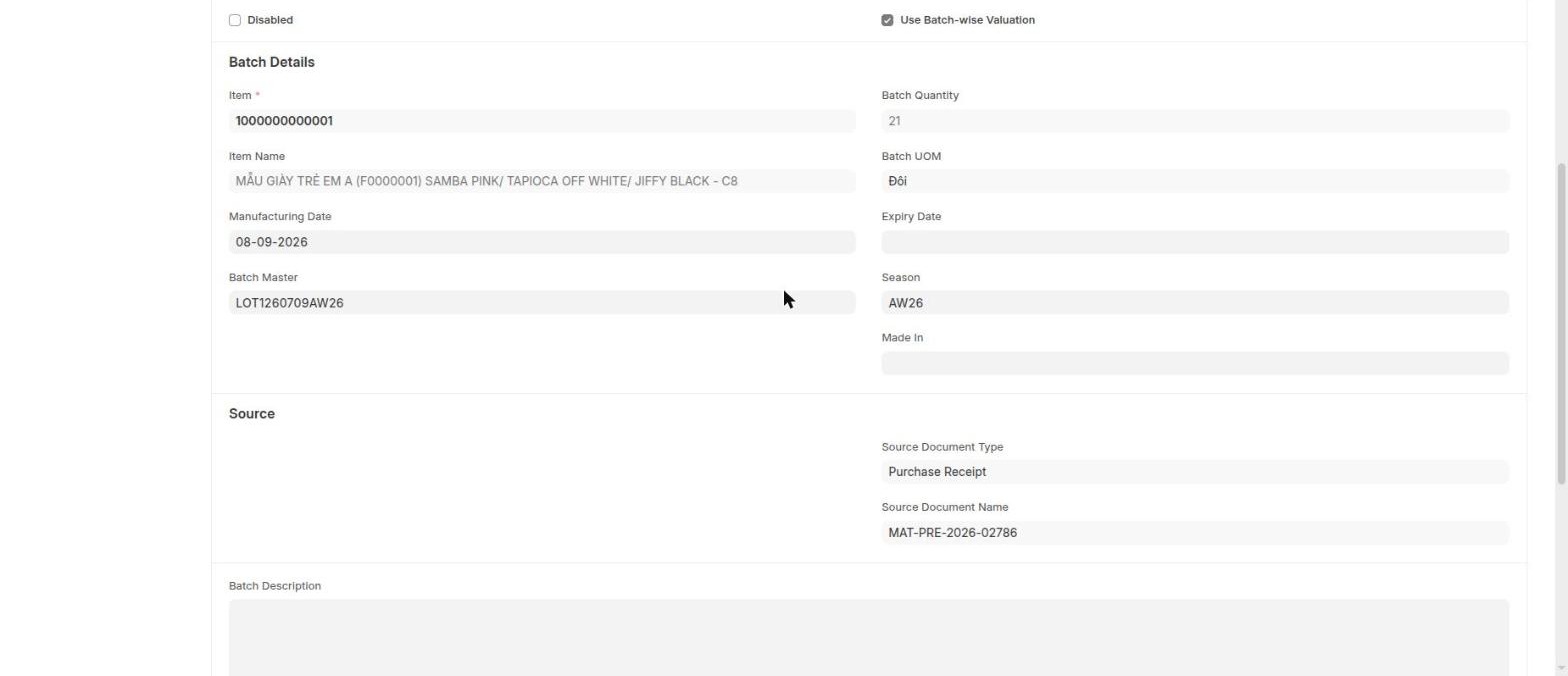Click the Item field containing 1000000000001
This screenshot has width=1568, height=676.
[x=542, y=121]
